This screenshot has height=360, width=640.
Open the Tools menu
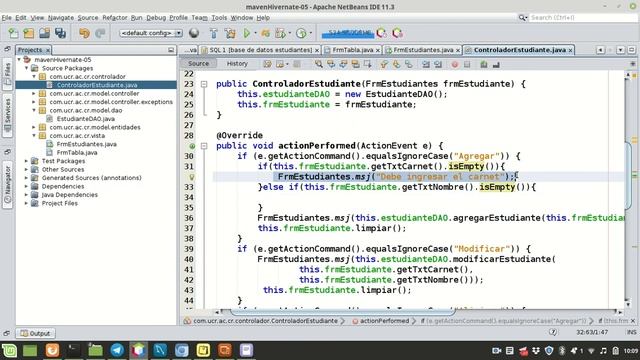[x=219, y=18]
